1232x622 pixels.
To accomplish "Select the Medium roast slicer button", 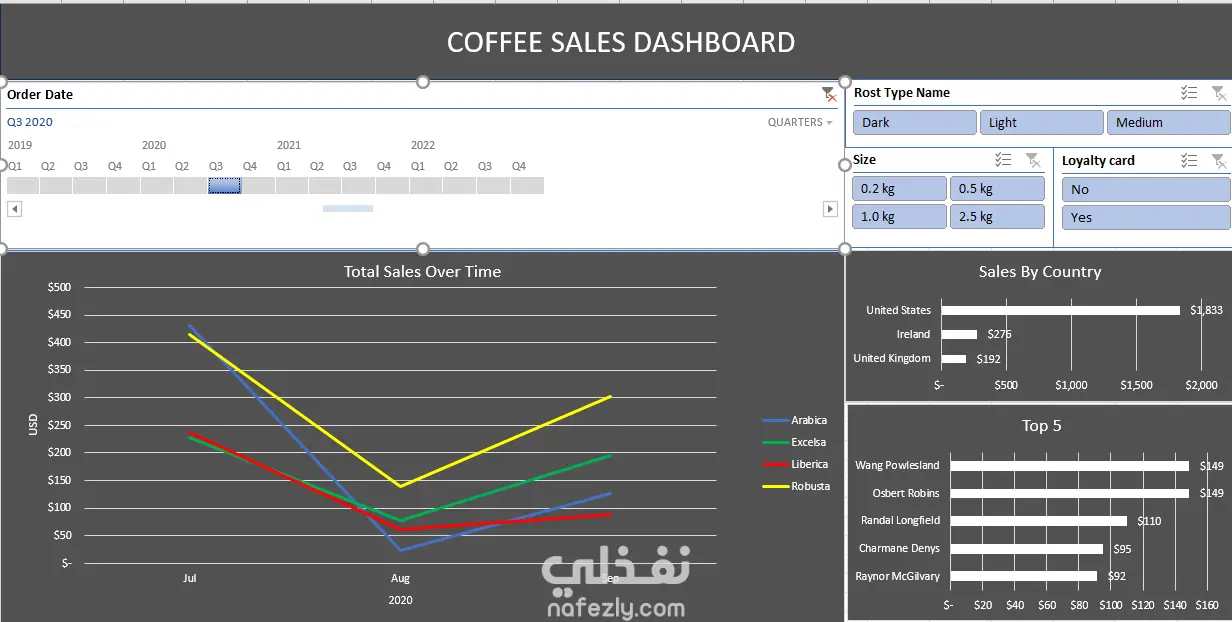I will tap(1168, 122).
